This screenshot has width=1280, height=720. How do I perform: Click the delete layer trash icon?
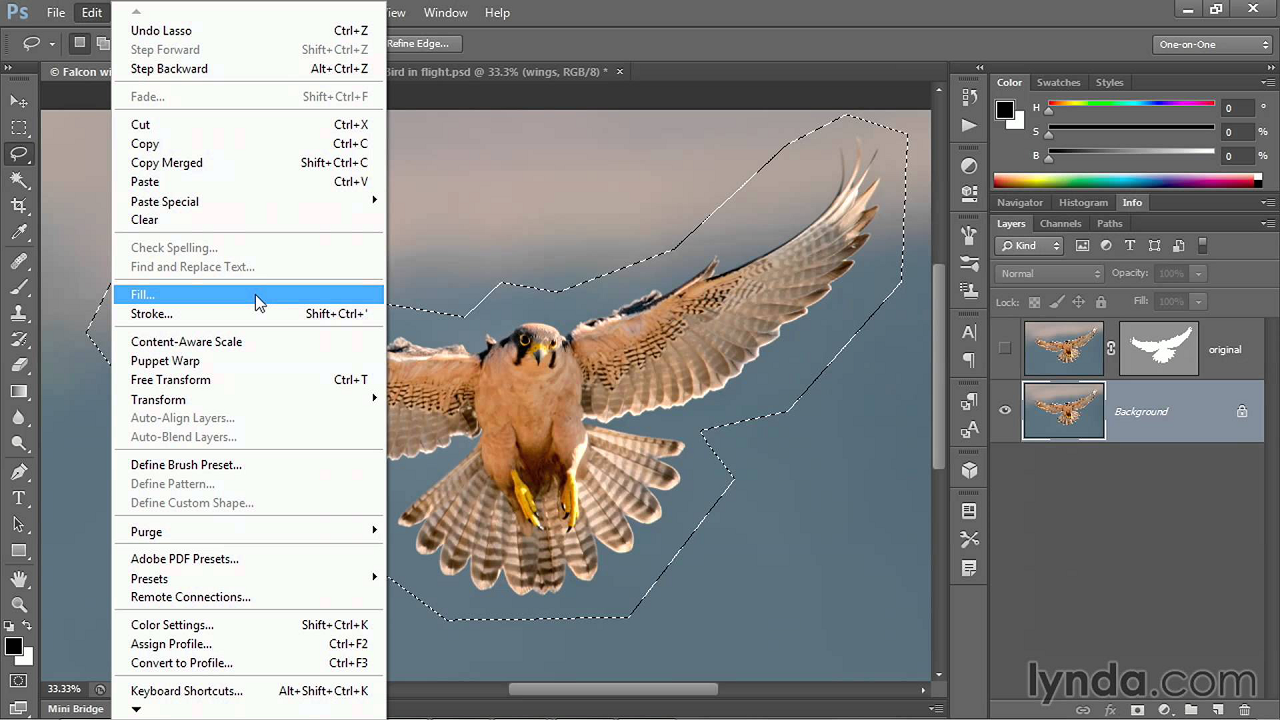pos(1244,710)
